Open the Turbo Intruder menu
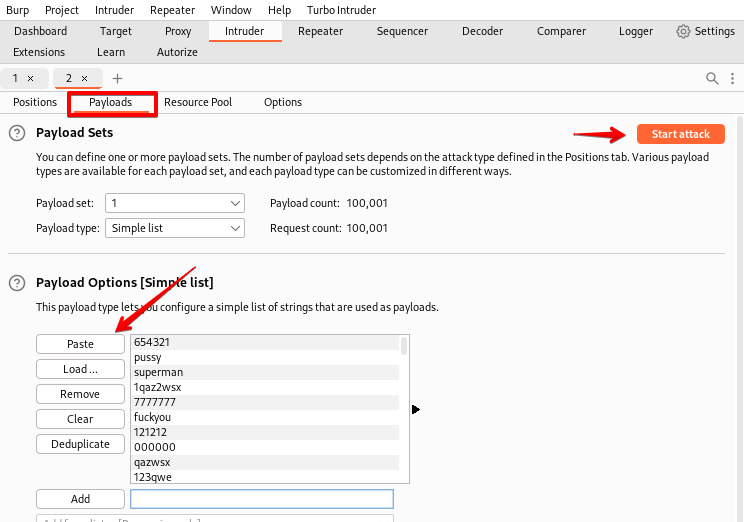744x522 pixels. 341,10
